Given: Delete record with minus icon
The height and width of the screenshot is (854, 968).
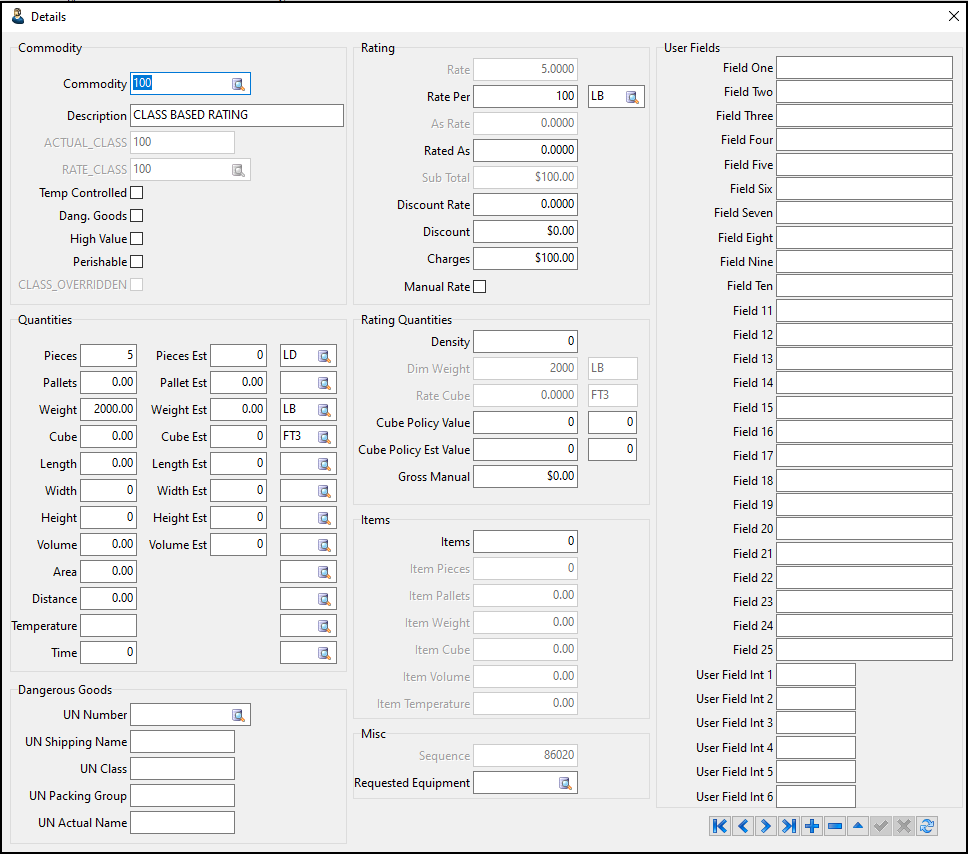Looking at the screenshot, I should [834, 826].
